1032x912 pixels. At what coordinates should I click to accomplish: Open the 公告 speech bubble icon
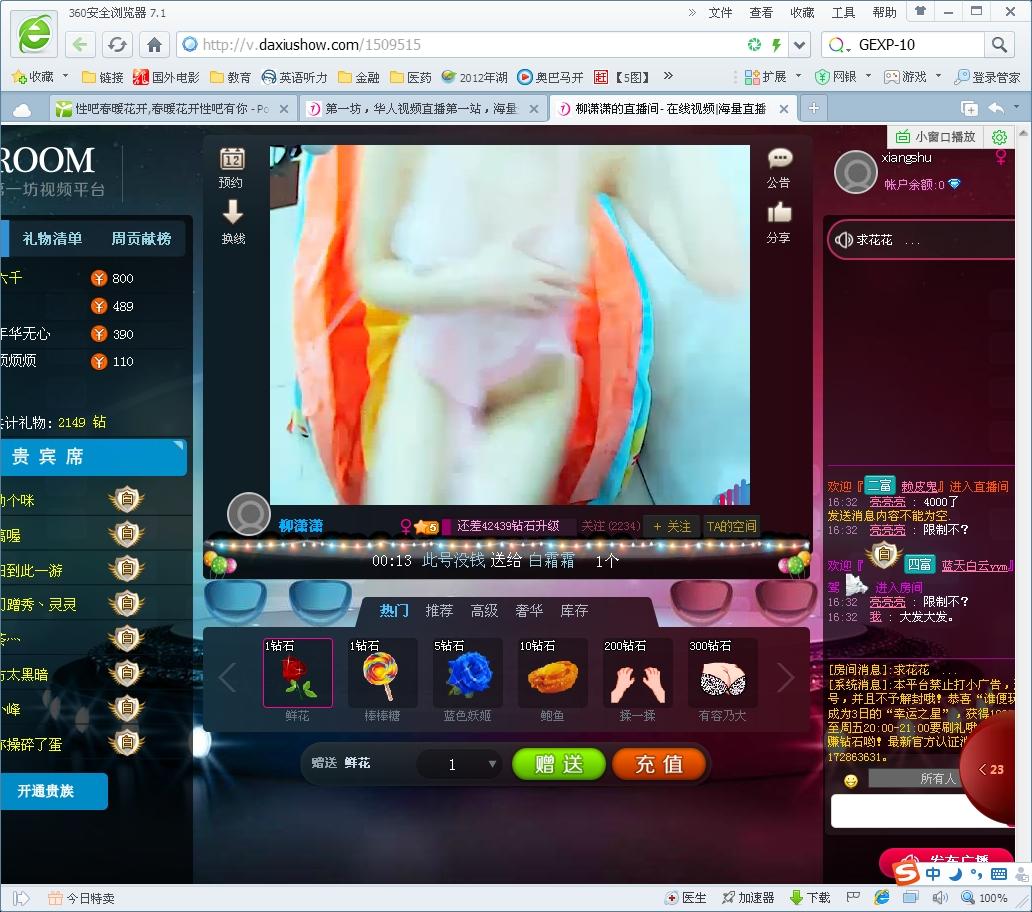779,159
